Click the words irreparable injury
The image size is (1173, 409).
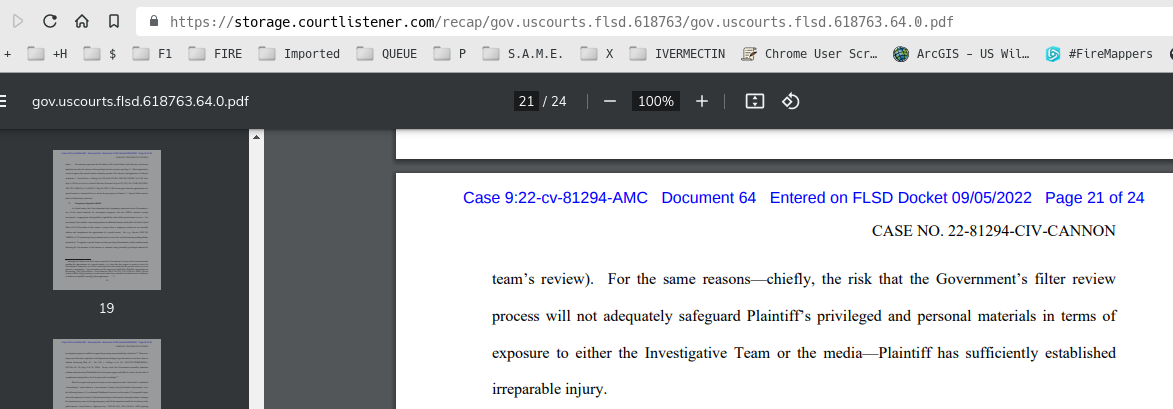[x=549, y=390]
